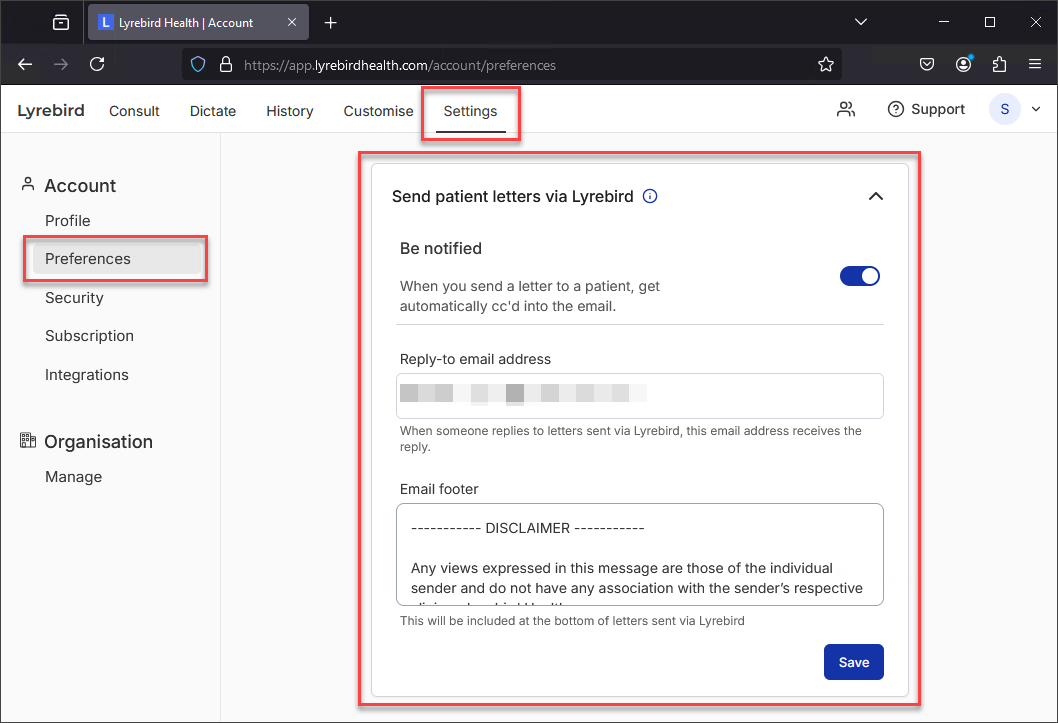1058x723 pixels.
Task: Reload the current page
Action: pyautogui.click(x=97, y=64)
